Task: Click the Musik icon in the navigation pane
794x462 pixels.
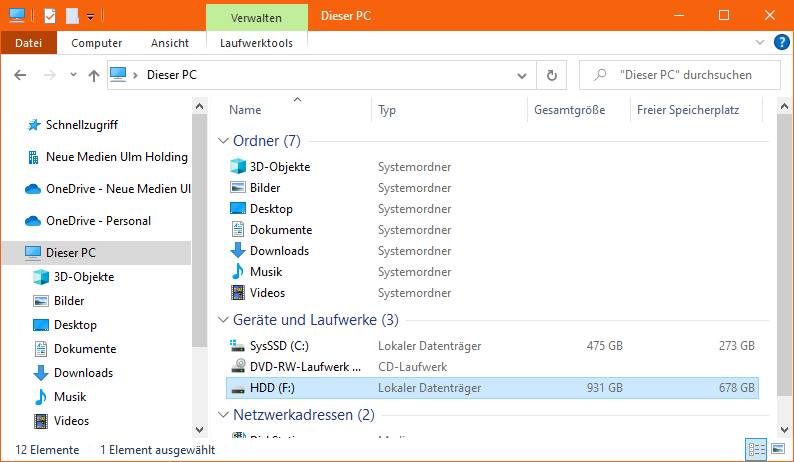Action: [x=41, y=397]
